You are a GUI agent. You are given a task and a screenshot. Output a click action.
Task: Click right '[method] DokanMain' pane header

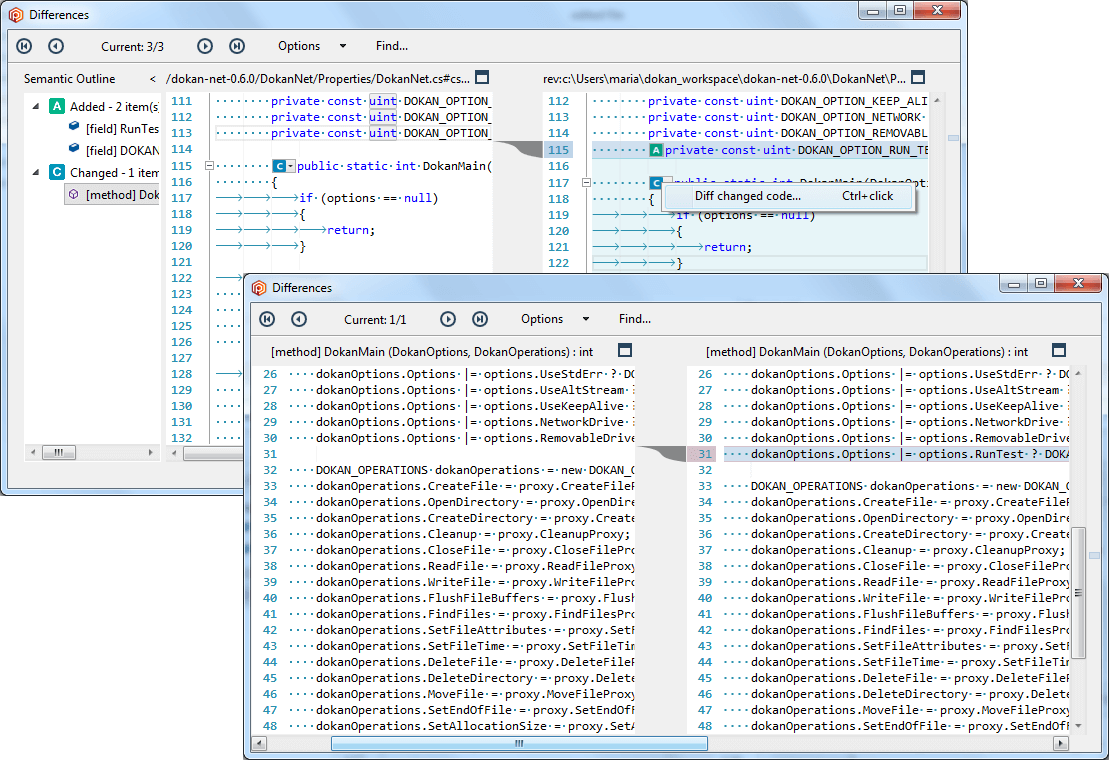[867, 352]
